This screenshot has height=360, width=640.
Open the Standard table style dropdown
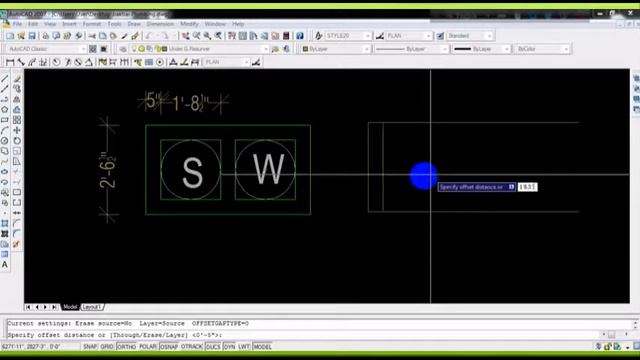pyautogui.click(x=469, y=36)
